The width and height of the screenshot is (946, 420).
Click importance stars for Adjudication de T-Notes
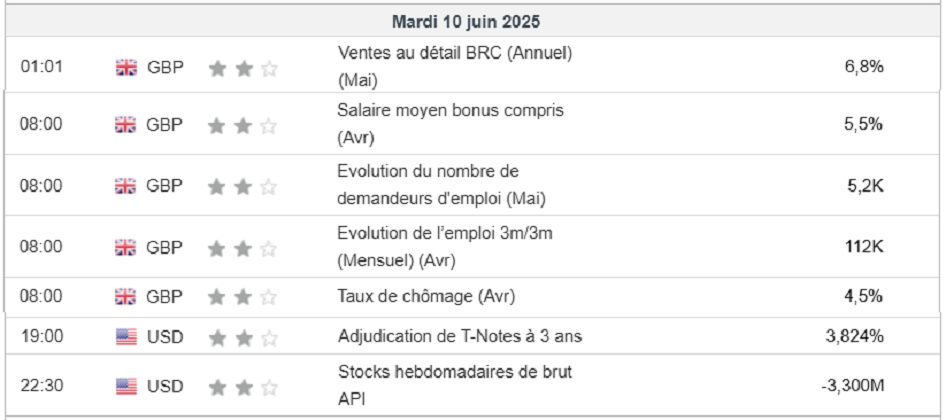(243, 337)
